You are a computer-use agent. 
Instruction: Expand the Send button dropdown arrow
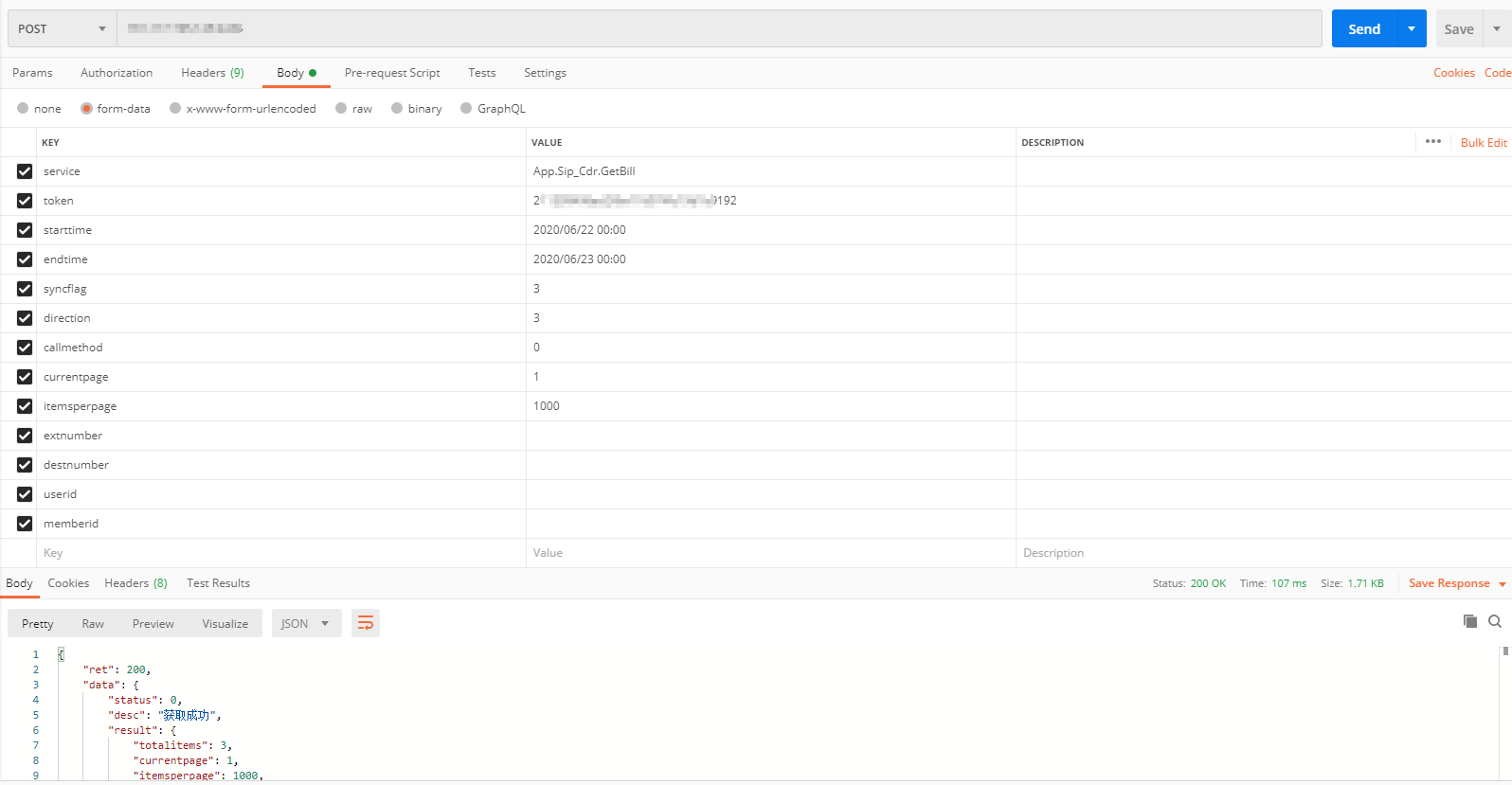1411,29
